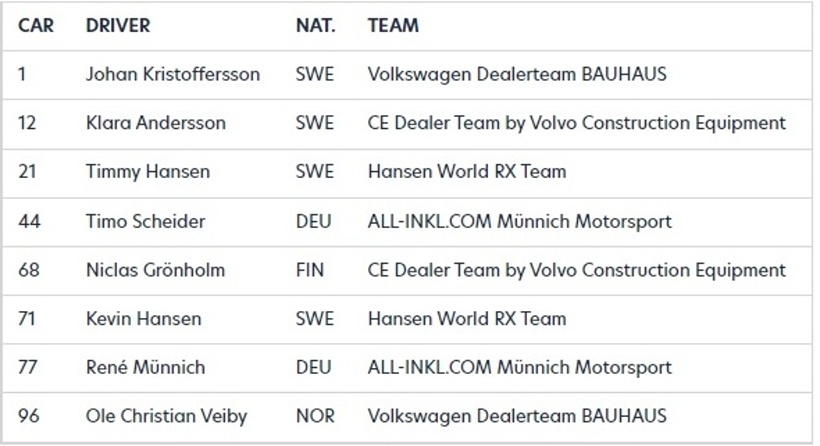Select driver Johan Kristoffersson
820x446 pixels.
point(173,74)
